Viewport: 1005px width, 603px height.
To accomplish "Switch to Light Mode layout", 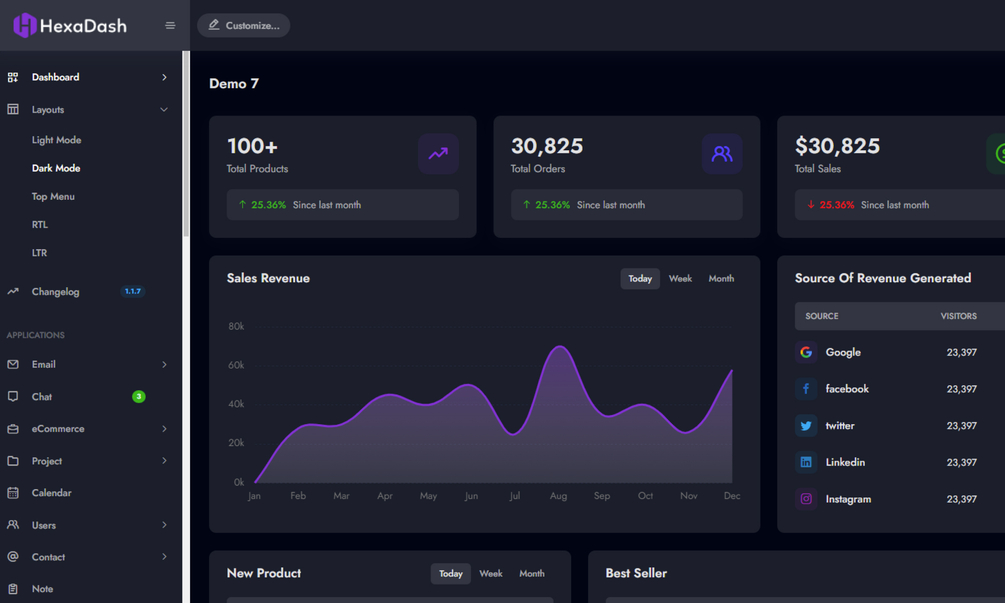I will pyautogui.click(x=56, y=140).
